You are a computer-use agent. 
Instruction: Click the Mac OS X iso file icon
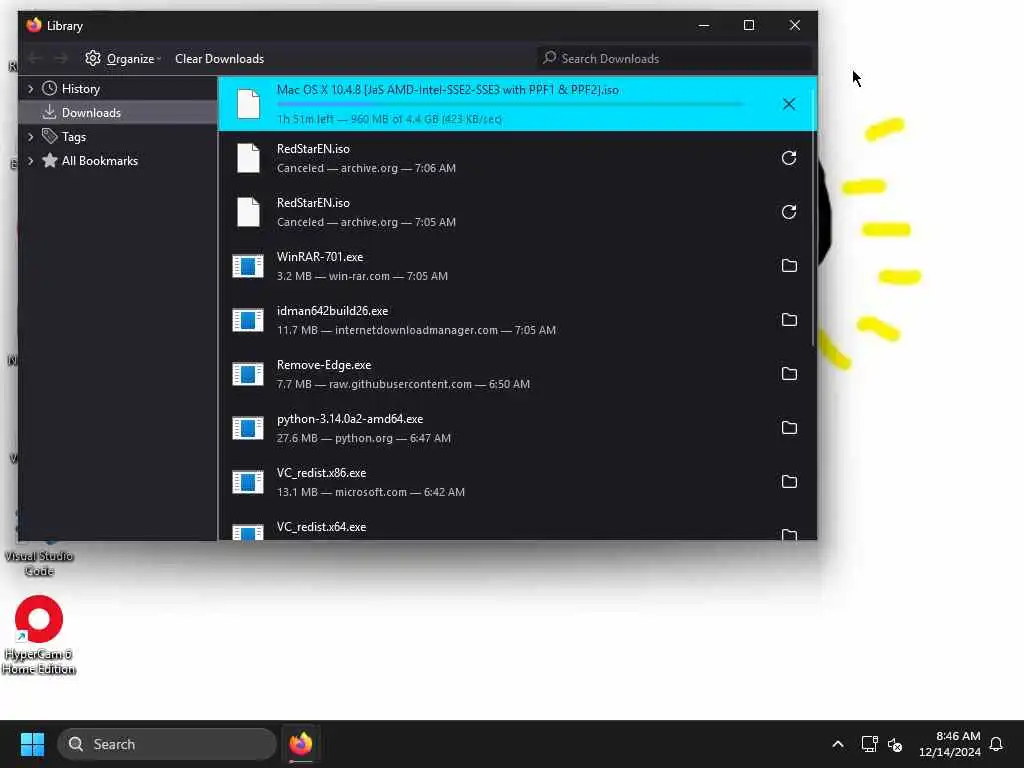[248, 104]
